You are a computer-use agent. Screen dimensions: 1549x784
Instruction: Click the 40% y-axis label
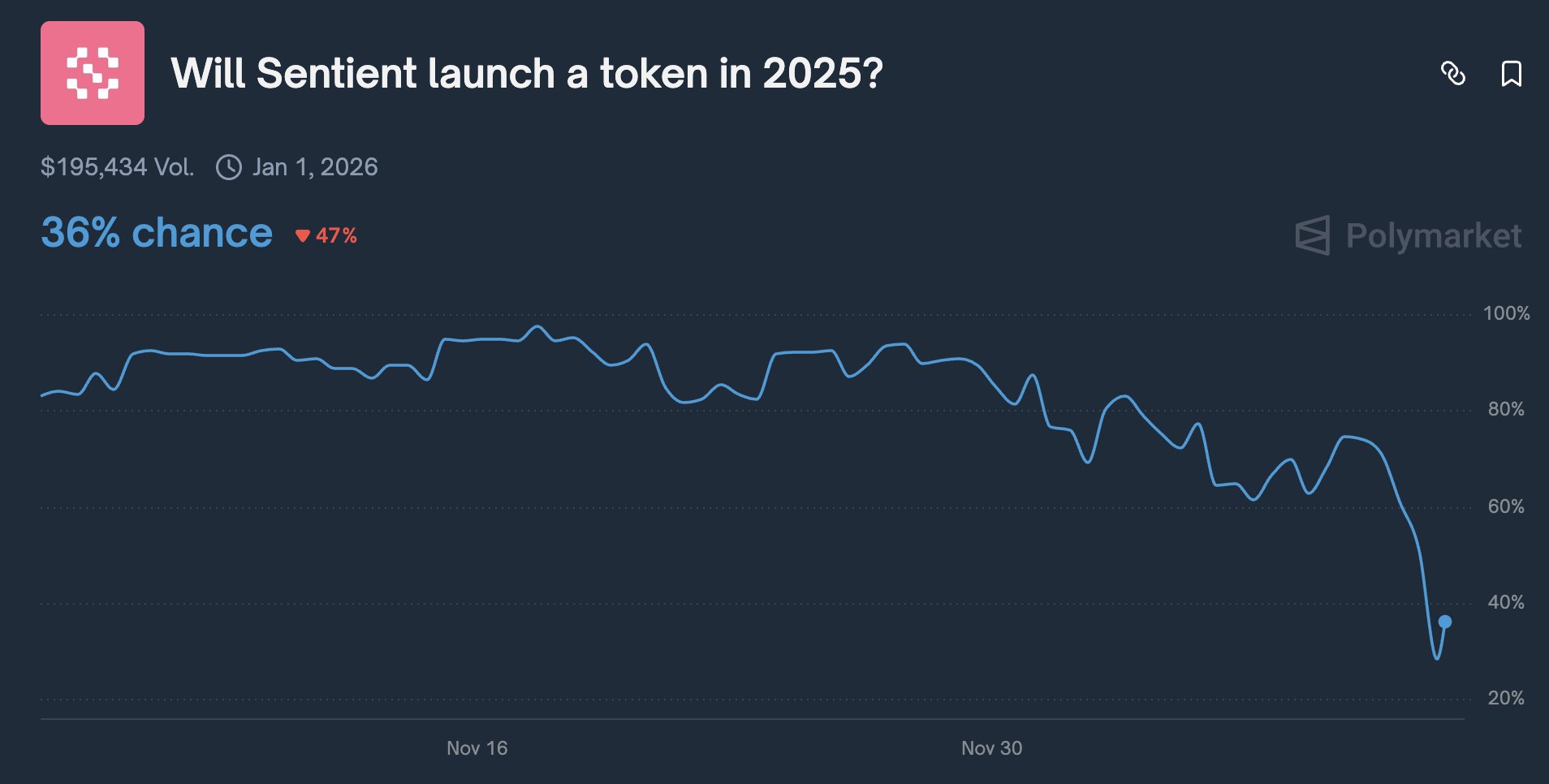pyautogui.click(x=1506, y=602)
